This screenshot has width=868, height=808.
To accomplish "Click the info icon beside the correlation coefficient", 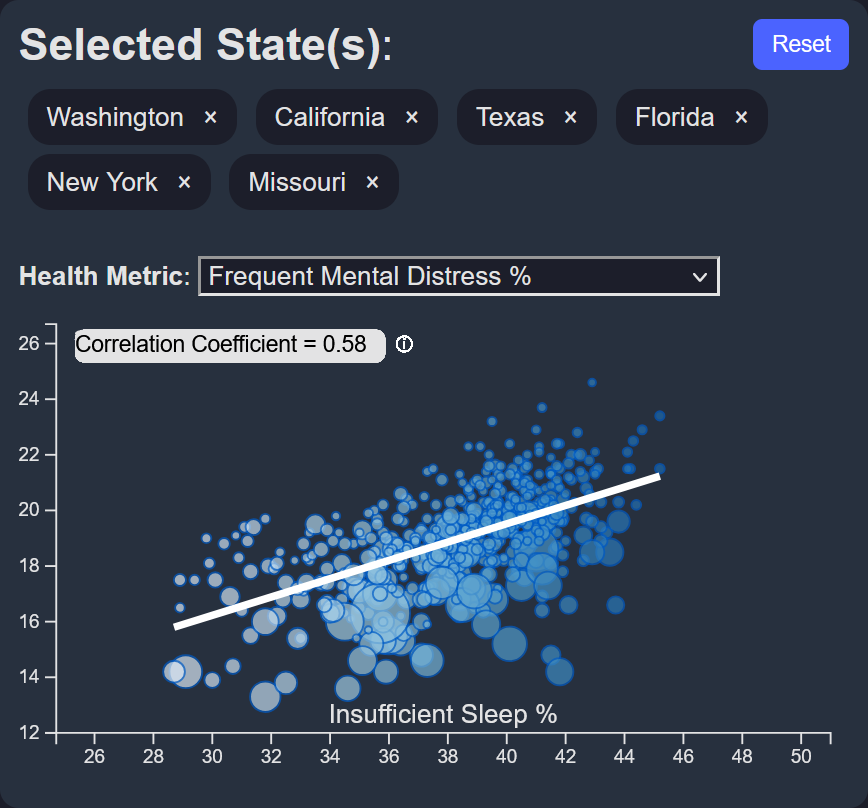I will pos(404,345).
